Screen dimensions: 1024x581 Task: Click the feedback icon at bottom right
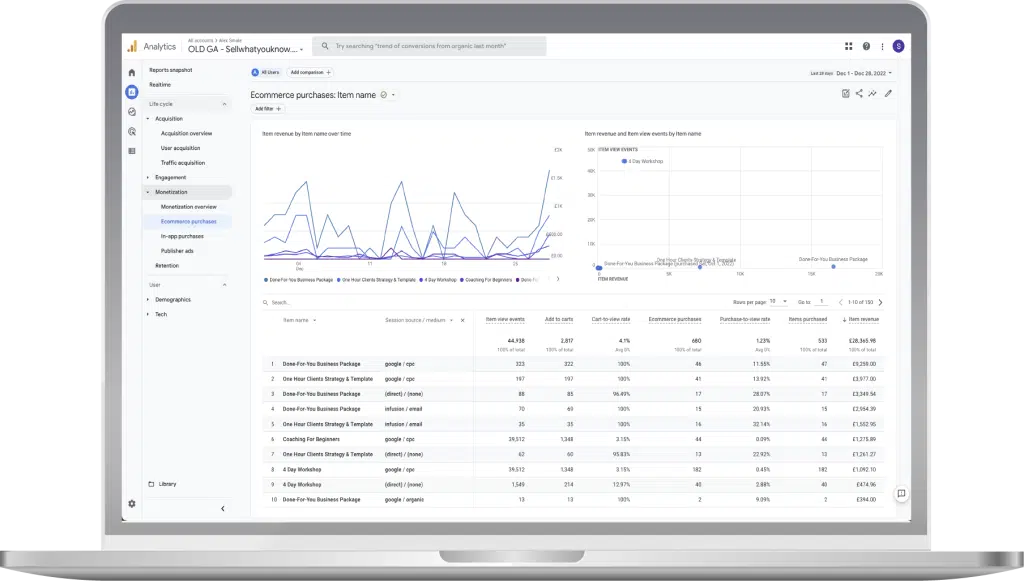click(x=901, y=493)
